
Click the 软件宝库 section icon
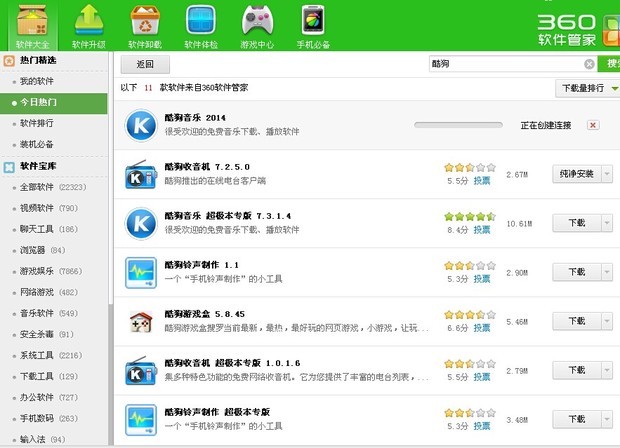9,167
